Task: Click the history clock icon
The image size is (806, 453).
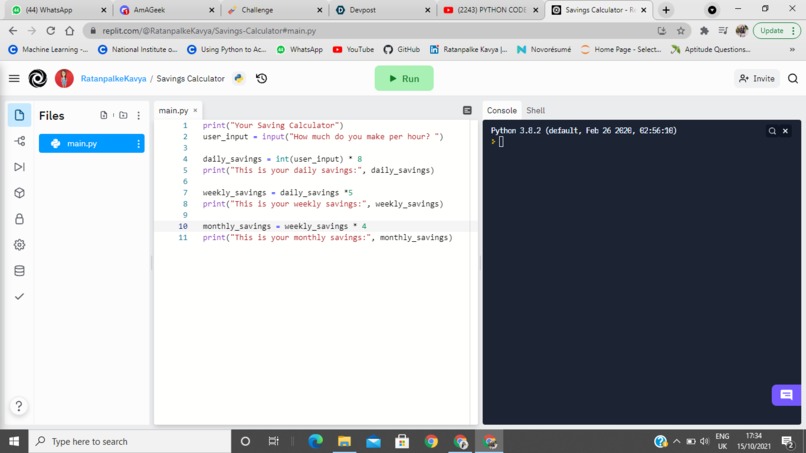Action: [262, 79]
